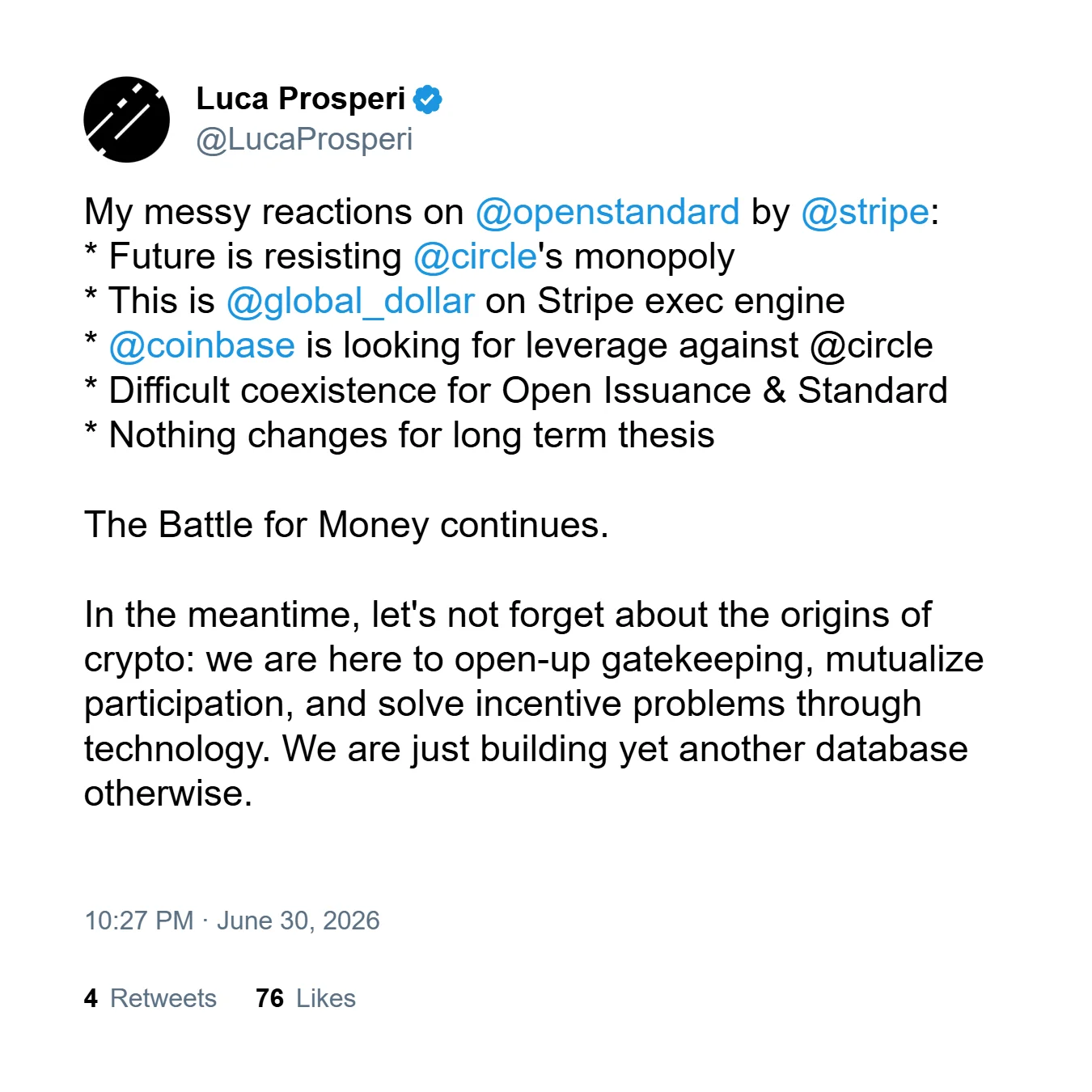Click 'The Battle for Money continues.' line
This screenshot has width=1092, height=1092.
tap(346, 525)
